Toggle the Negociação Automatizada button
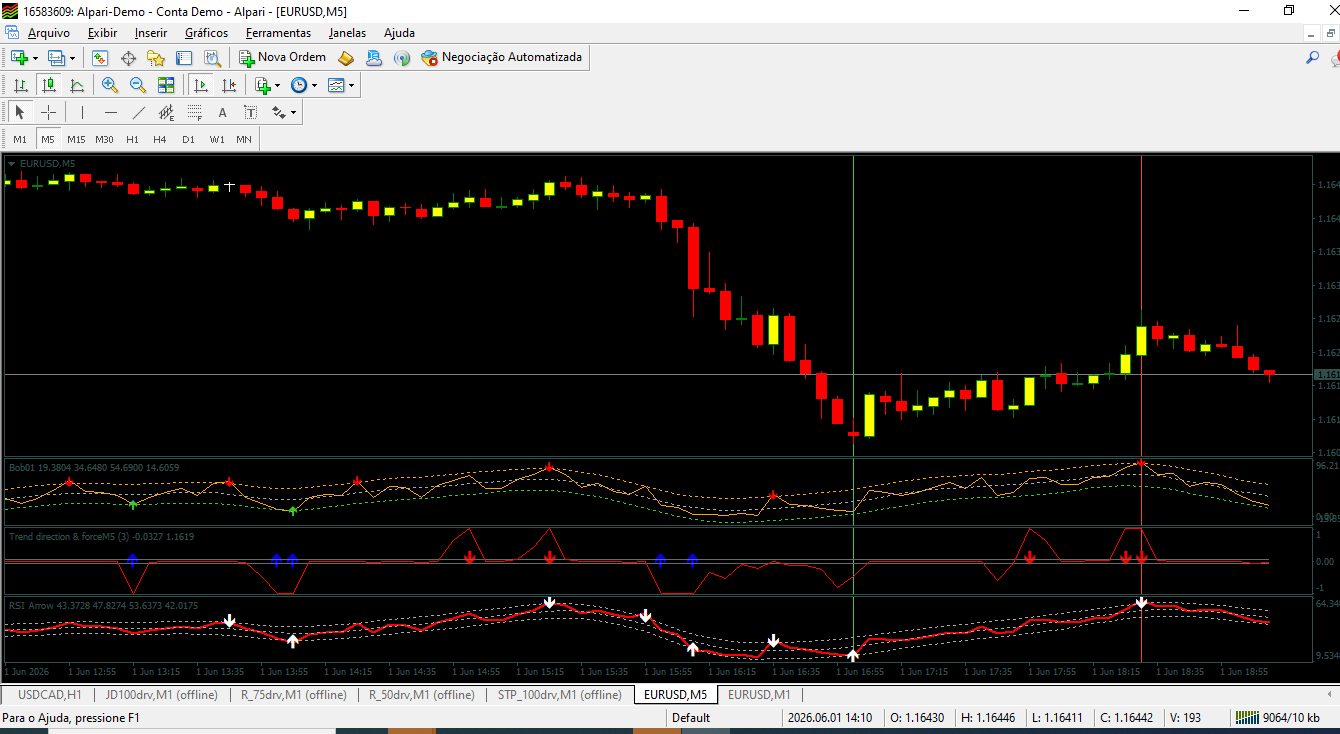The width and height of the screenshot is (1340, 734). pos(502,58)
